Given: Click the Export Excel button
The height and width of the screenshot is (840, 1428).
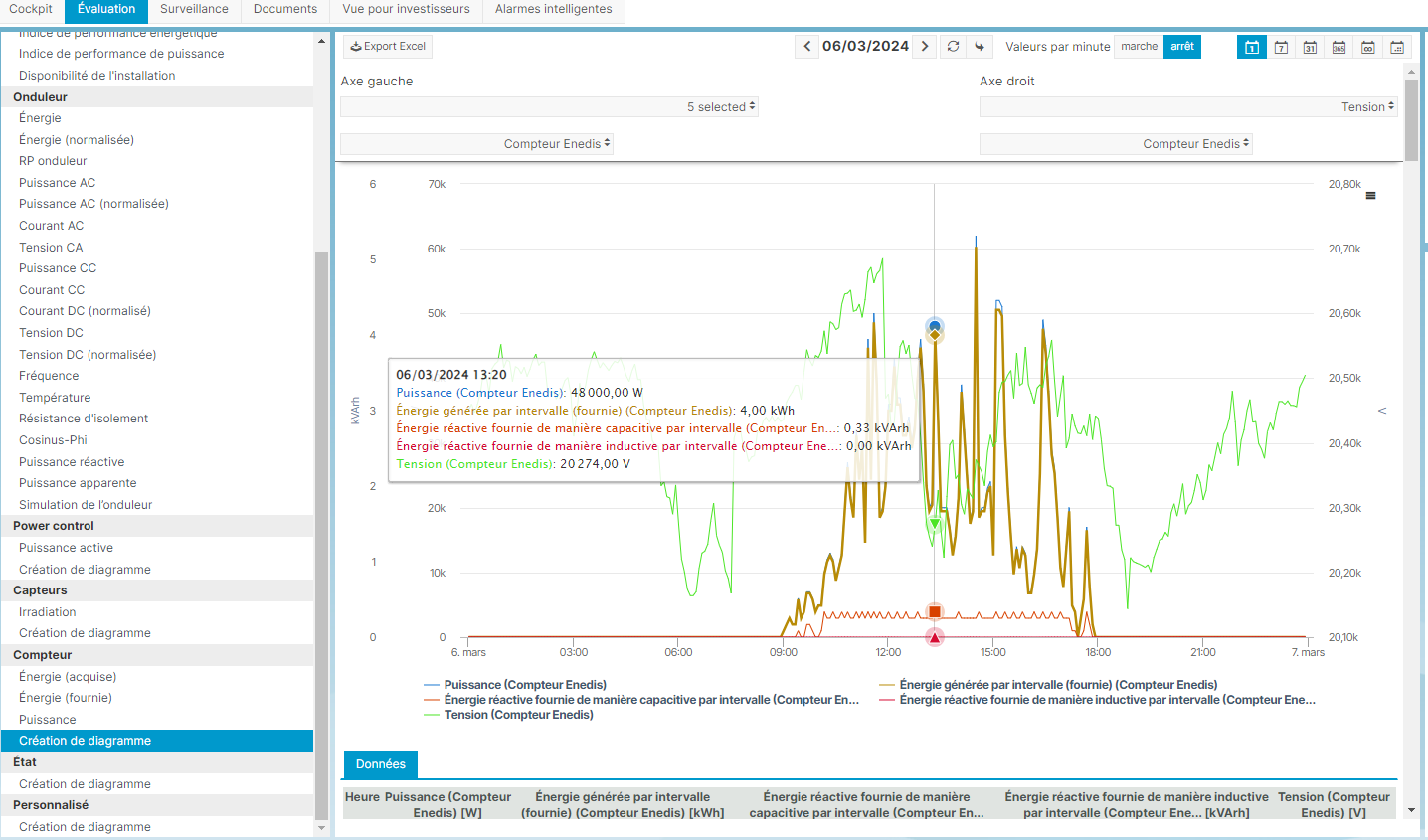Looking at the screenshot, I should [x=388, y=47].
